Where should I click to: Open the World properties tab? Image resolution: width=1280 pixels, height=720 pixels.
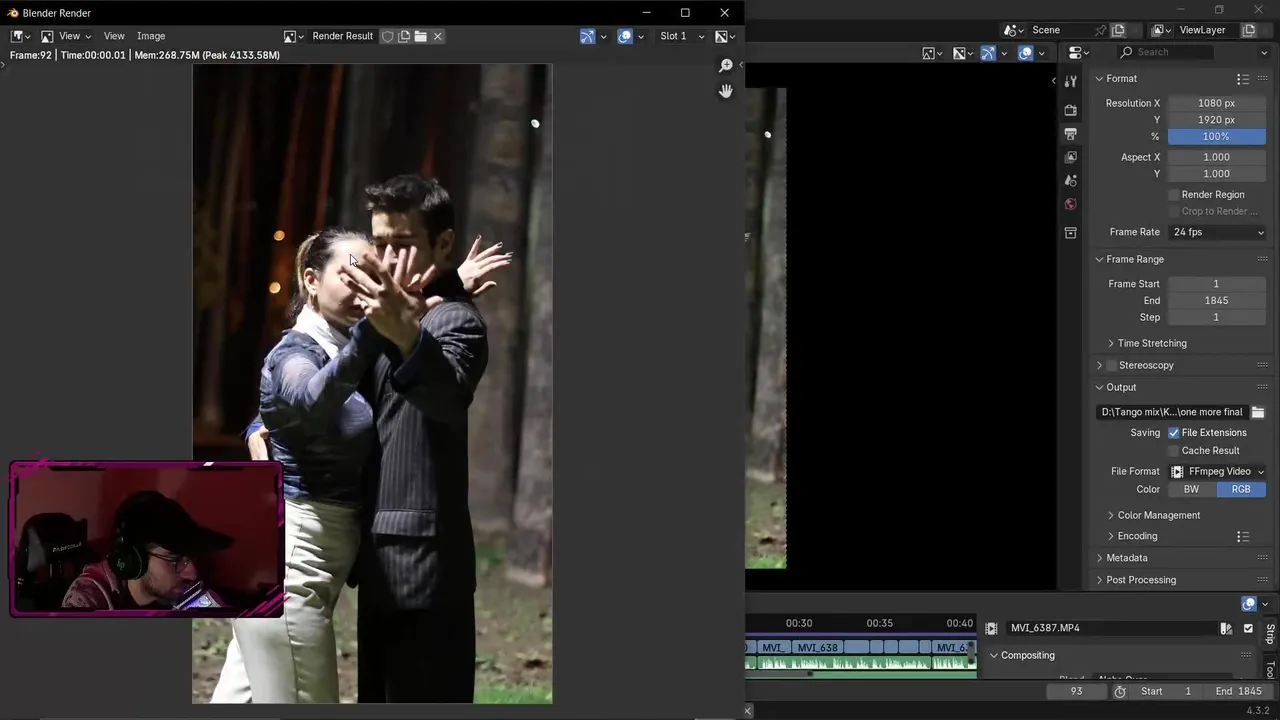tap(1071, 204)
